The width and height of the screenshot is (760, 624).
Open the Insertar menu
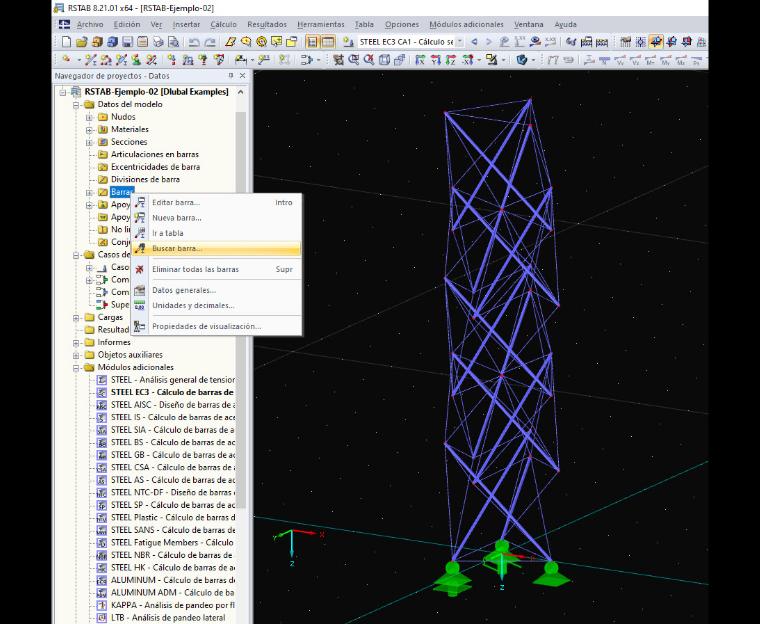186,24
